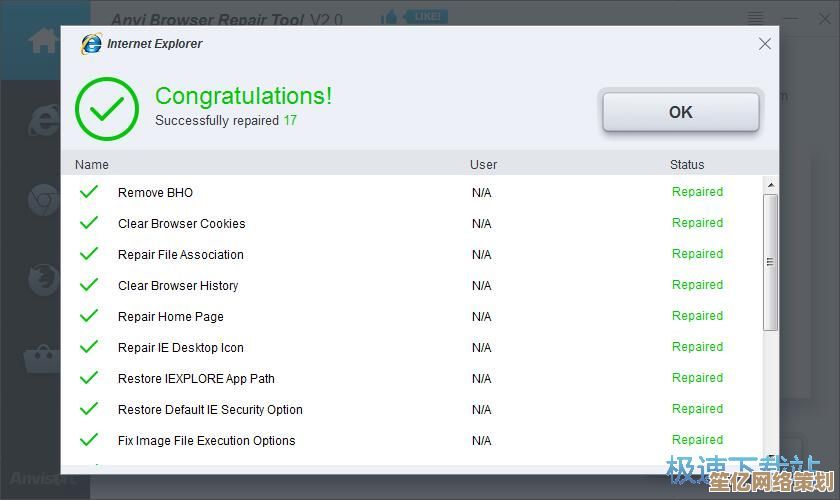Click the User column header
The height and width of the screenshot is (500, 840).
[x=483, y=164]
